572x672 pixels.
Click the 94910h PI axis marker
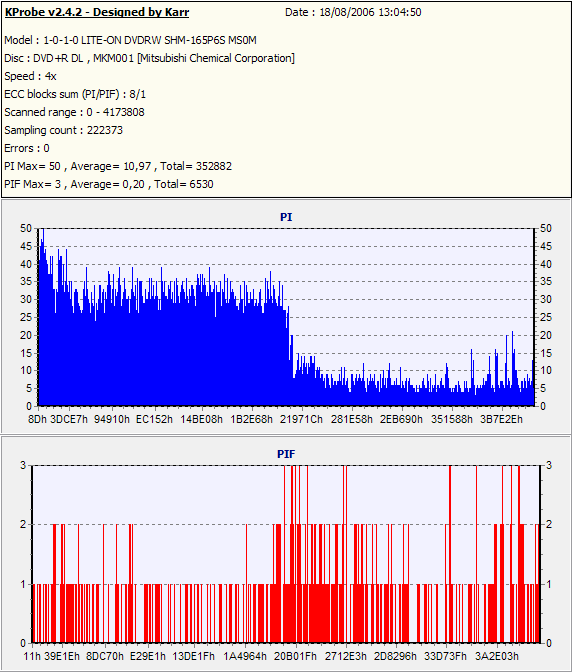112,419
